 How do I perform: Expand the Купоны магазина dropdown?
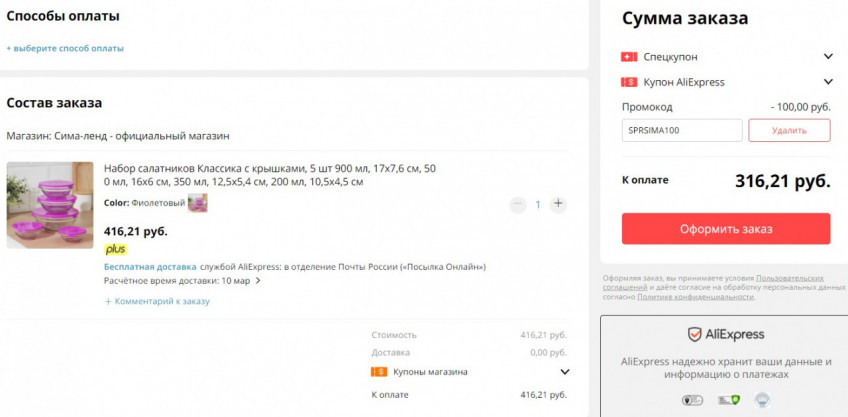(564, 372)
